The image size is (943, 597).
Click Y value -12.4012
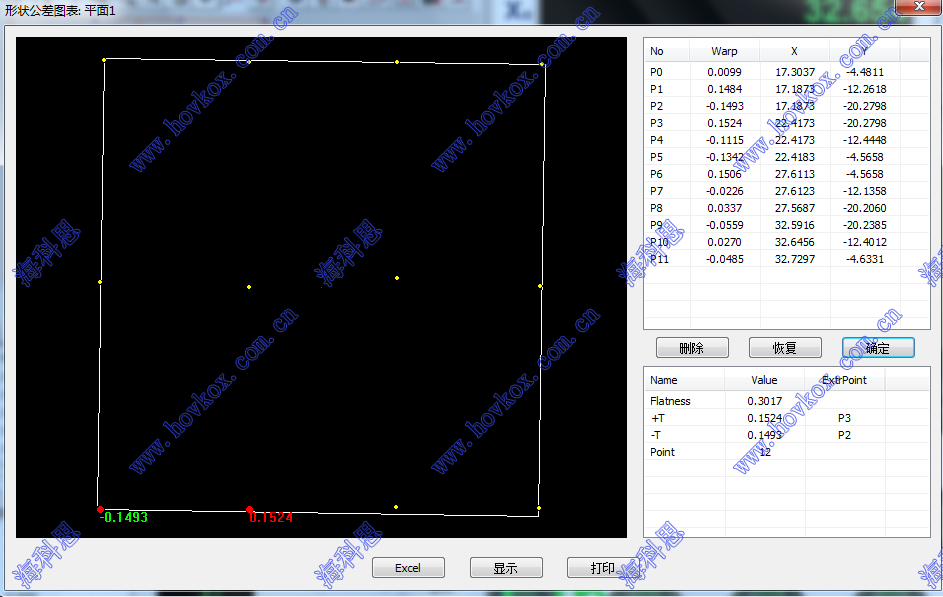click(x=864, y=242)
